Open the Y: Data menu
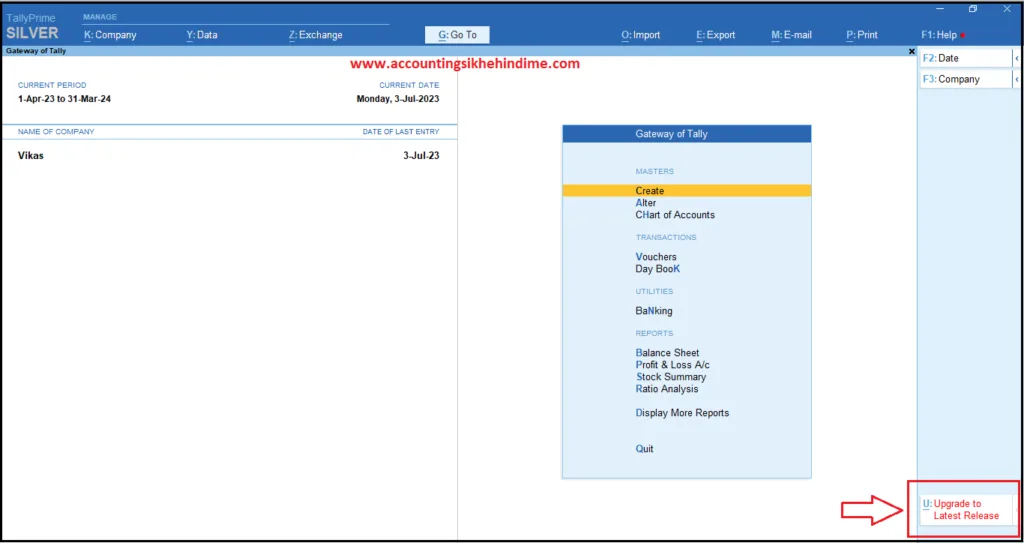 [x=202, y=35]
